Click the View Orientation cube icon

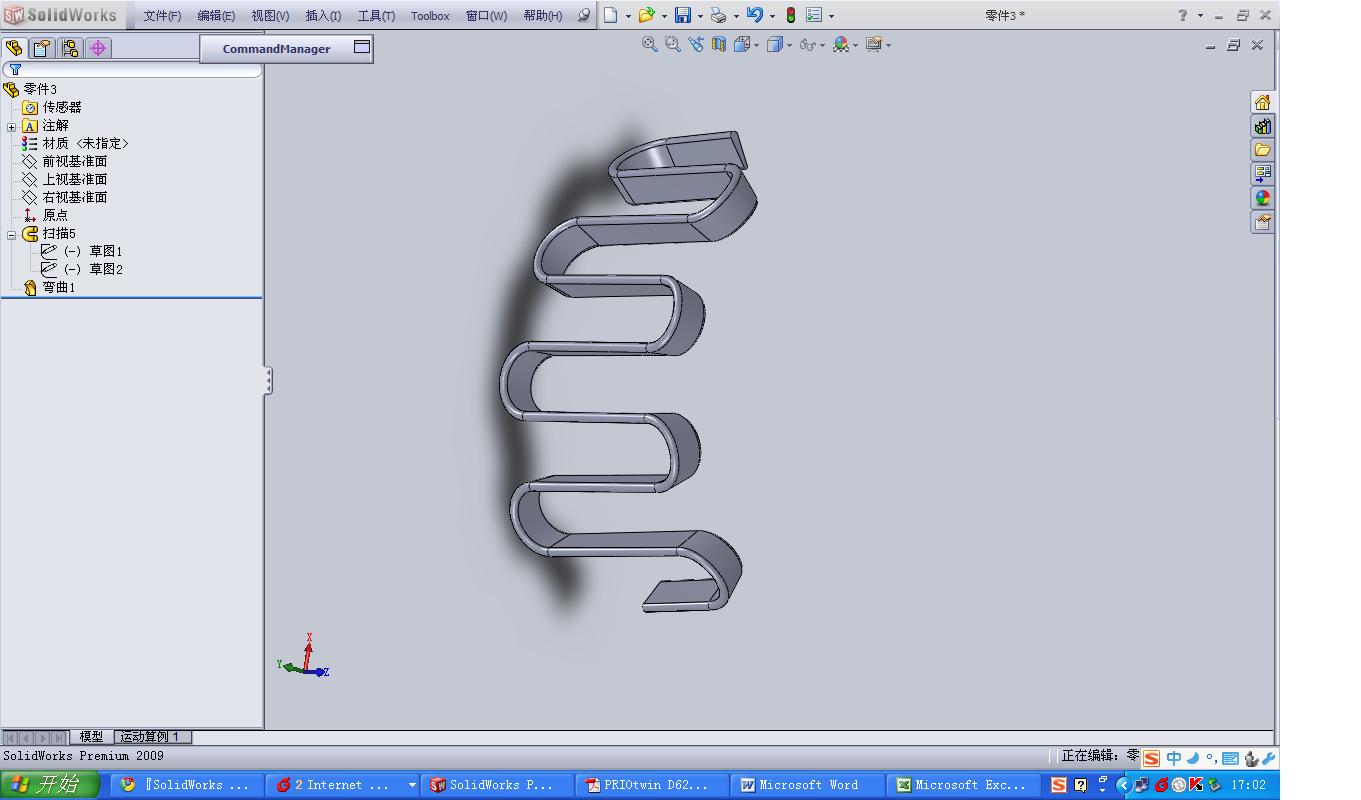742,44
